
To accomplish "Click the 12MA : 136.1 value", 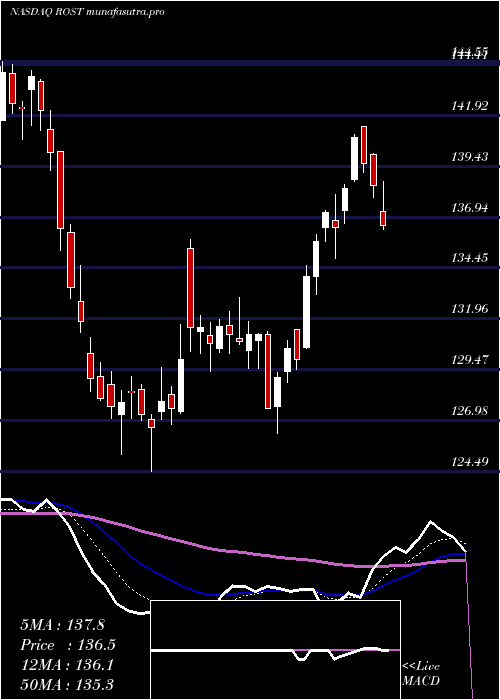I will point(67,665).
